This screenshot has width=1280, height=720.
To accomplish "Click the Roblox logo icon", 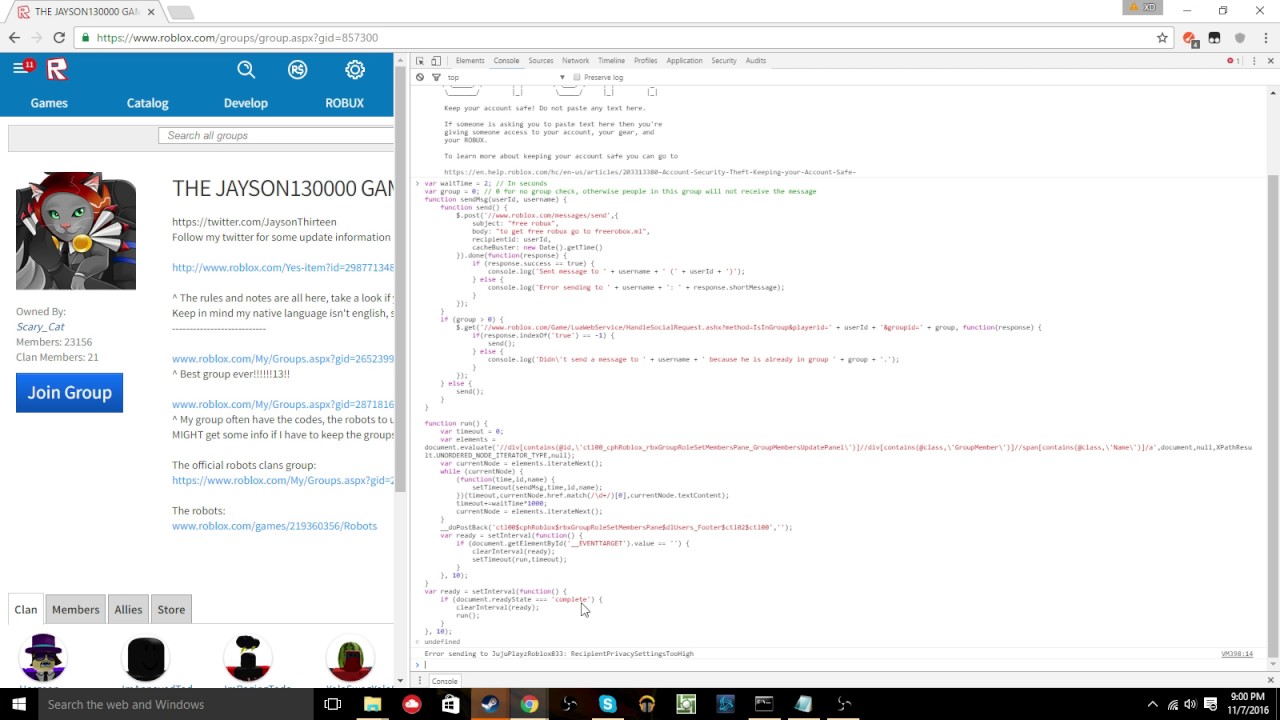I will point(57,69).
